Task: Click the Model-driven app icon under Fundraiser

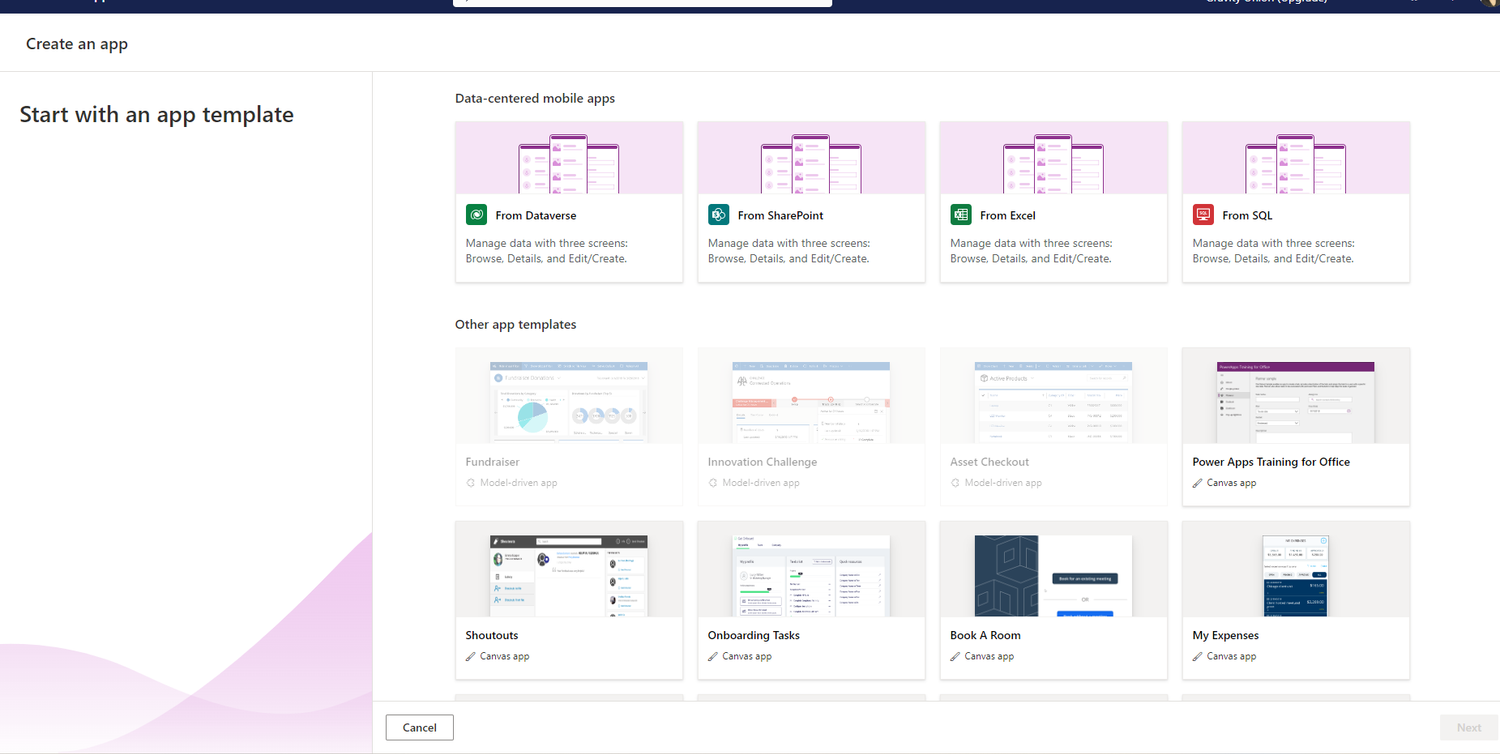Action: 470,482
